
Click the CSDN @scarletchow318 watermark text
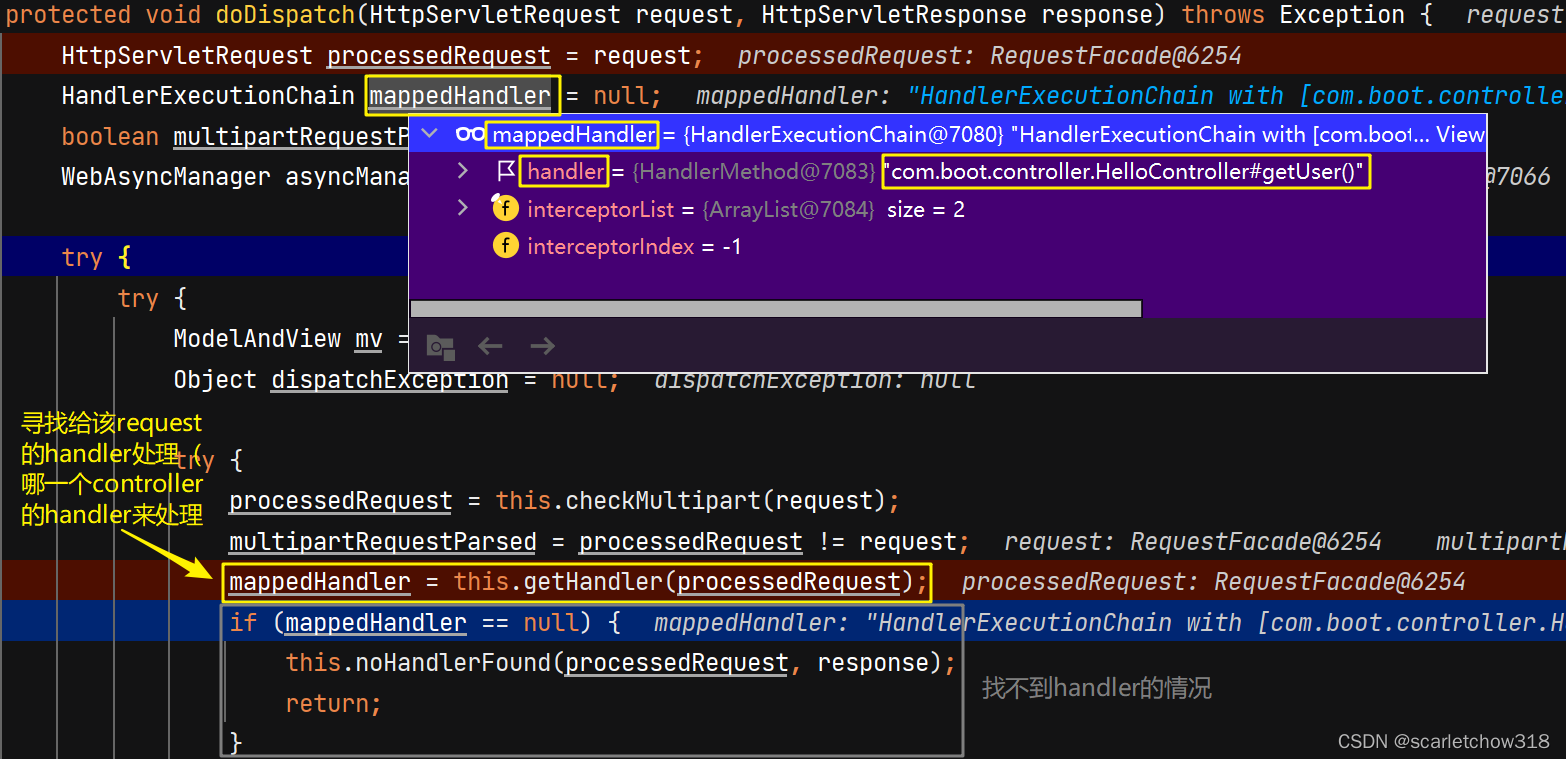pos(1443,741)
